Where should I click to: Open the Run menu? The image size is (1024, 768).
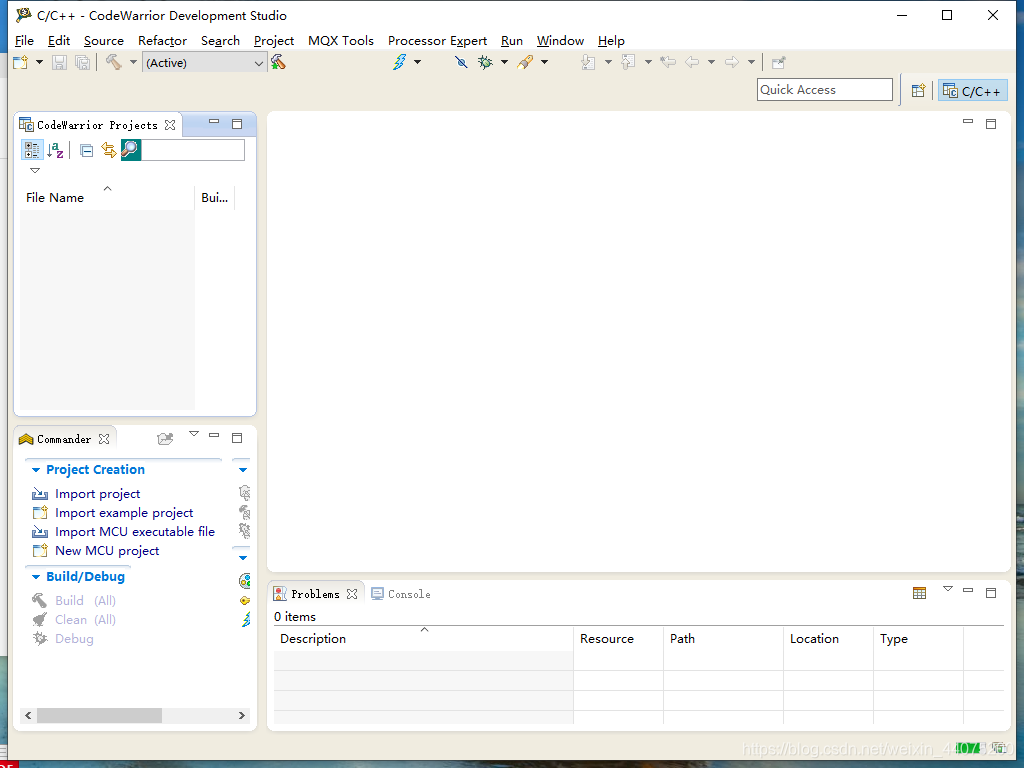[512, 40]
